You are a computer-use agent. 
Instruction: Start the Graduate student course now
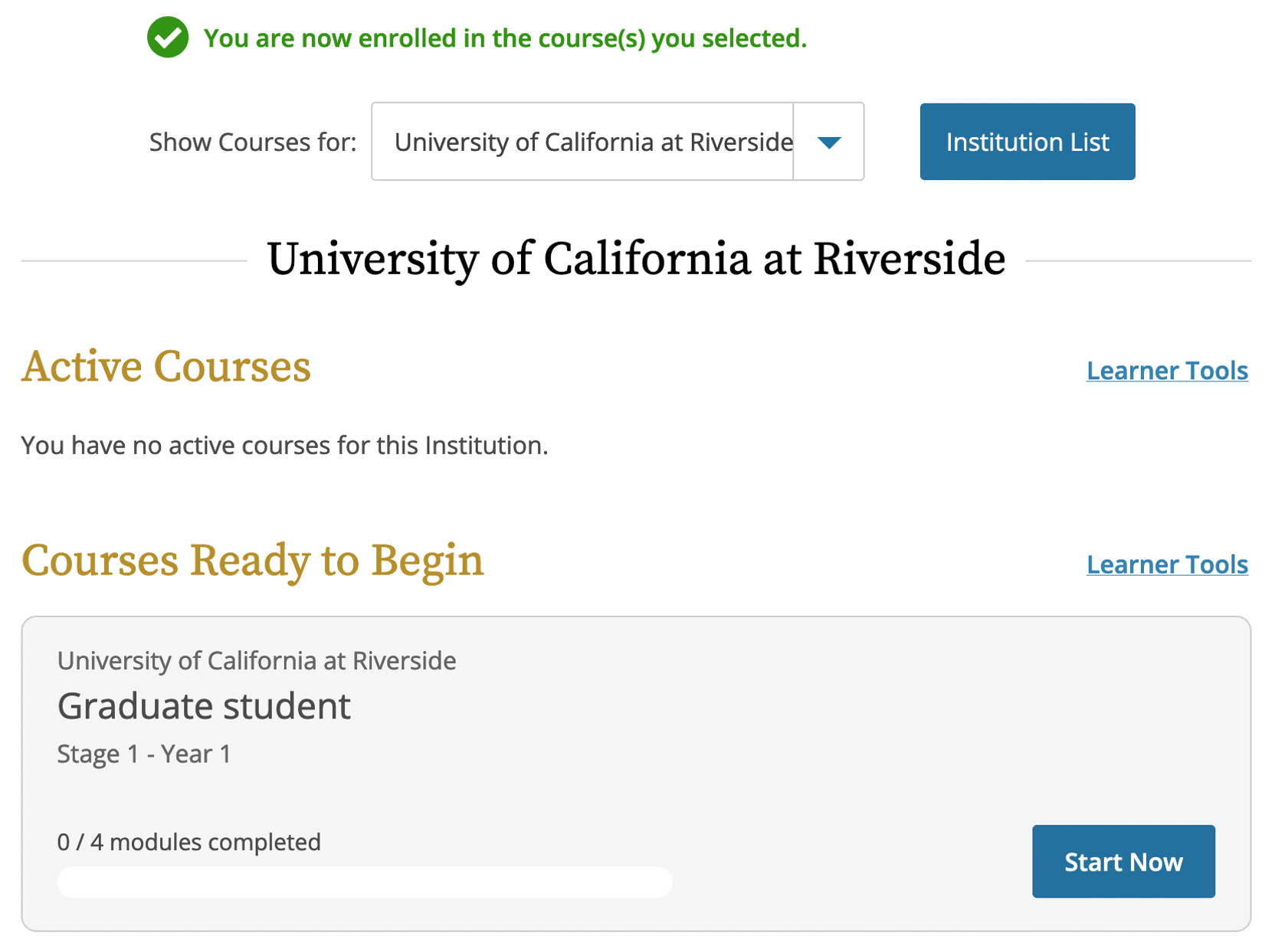(x=1123, y=862)
